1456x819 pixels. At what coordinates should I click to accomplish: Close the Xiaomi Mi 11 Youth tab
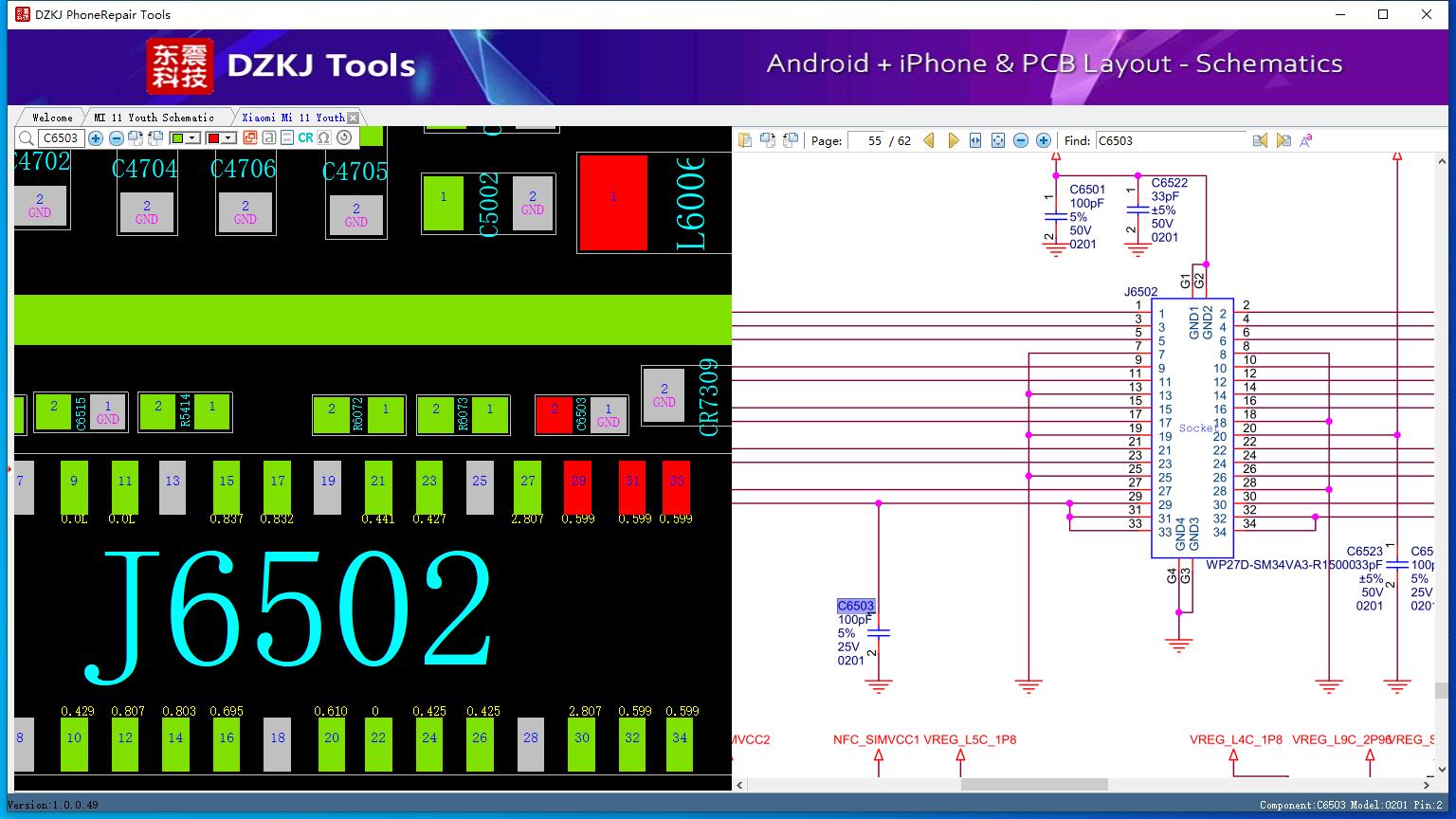pyautogui.click(x=354, y=118)
